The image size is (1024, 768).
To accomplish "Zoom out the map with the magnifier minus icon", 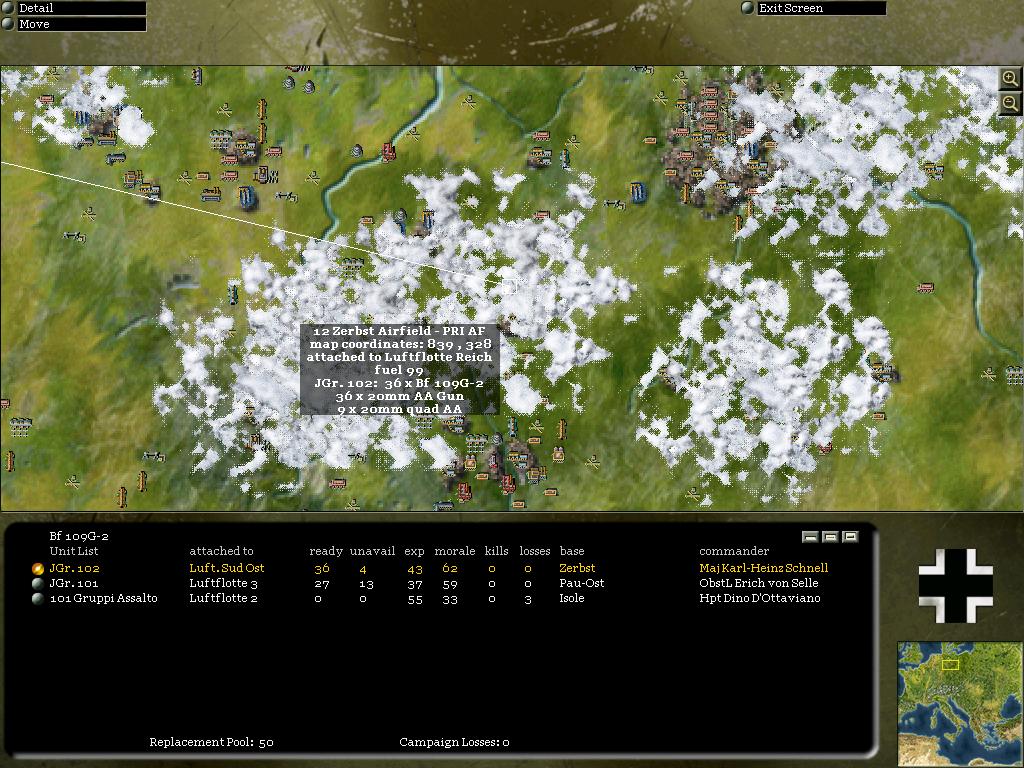I will [x=1010, y=103].
